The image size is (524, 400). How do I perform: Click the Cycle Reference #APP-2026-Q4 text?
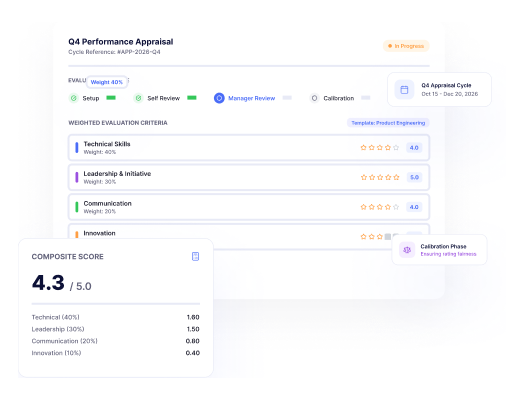[x=114, y=52]
